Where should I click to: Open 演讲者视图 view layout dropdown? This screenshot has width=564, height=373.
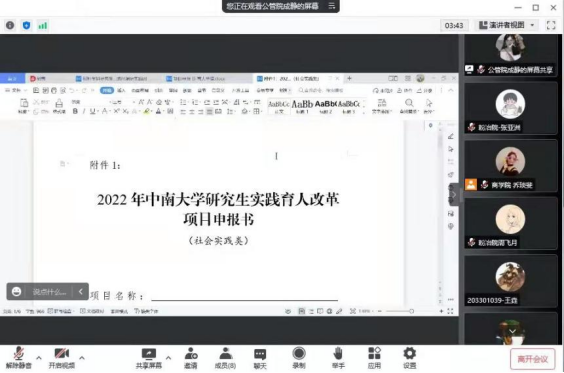pyautogui.click(x=507, y=25)
